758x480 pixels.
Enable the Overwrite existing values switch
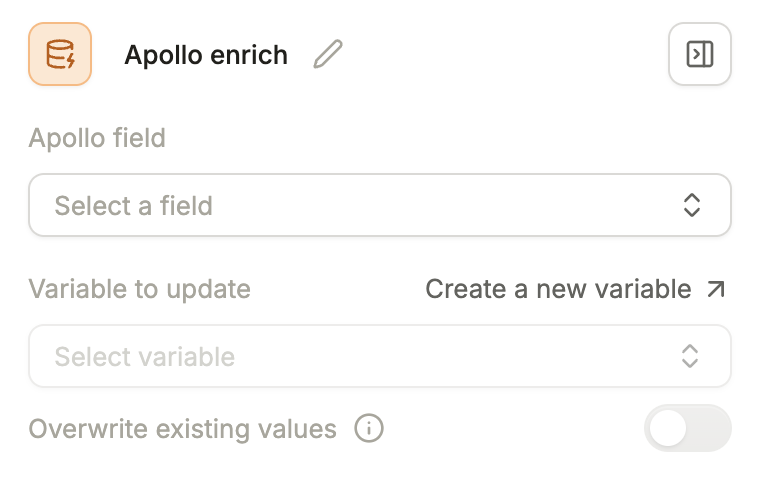click(688, 429)
